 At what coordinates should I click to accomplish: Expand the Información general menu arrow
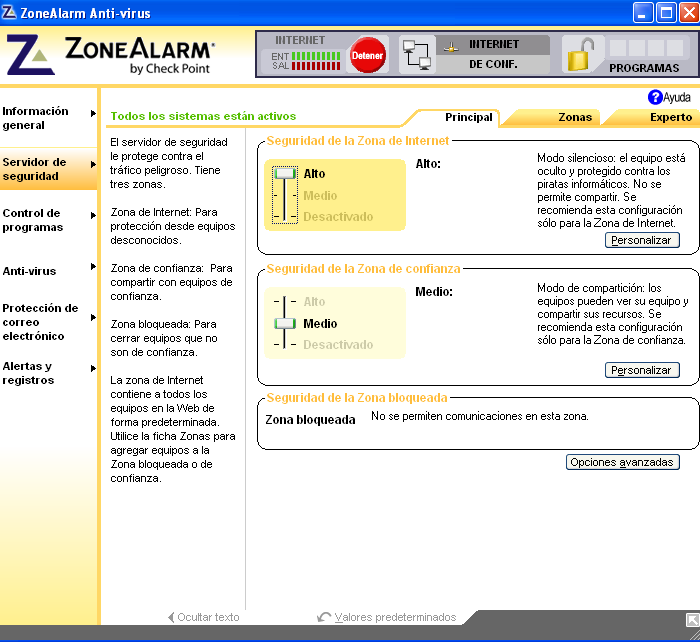93,113
